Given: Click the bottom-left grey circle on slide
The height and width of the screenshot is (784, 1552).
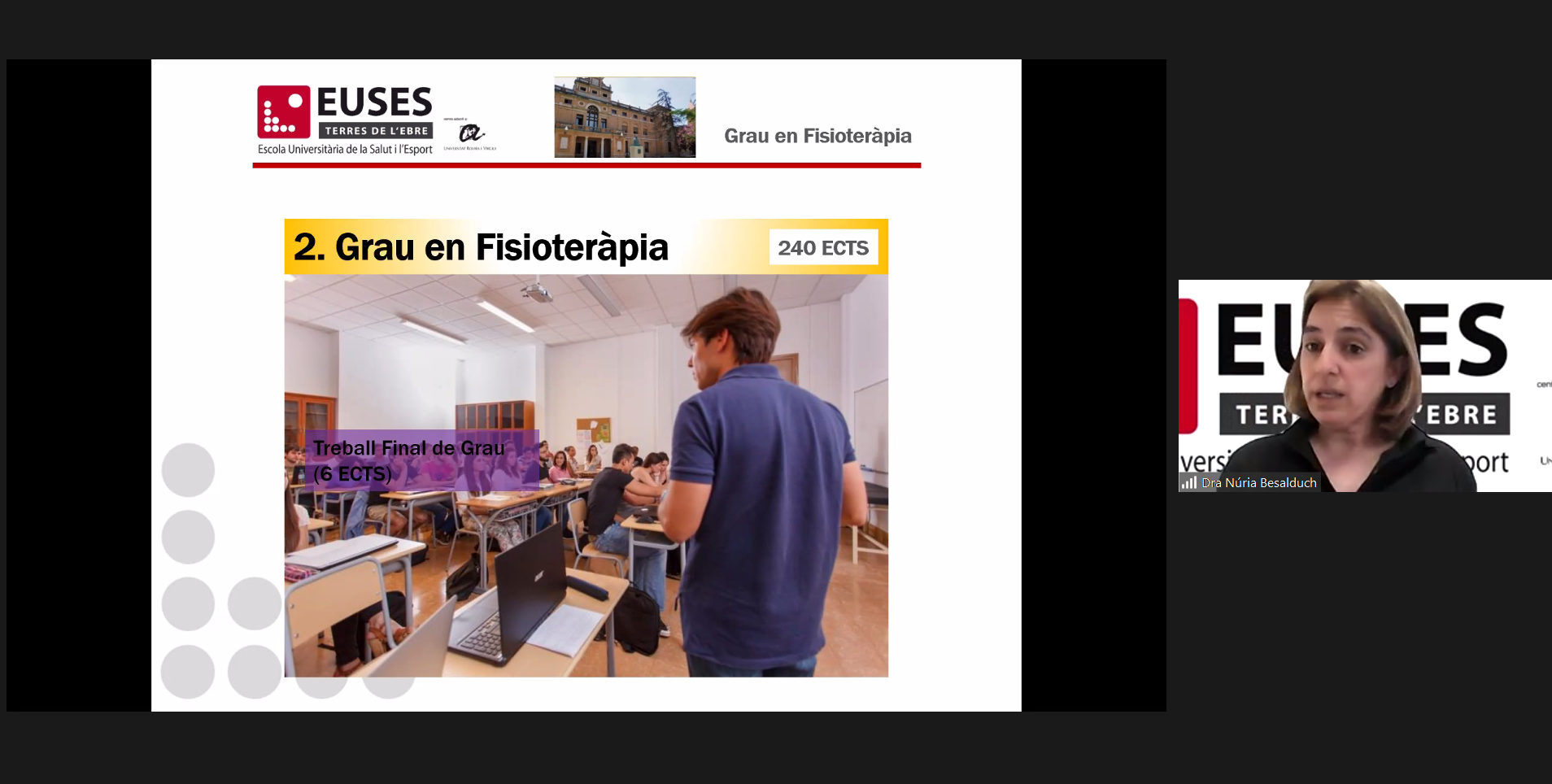Looking at the screenshot, I should click(x=188, y=672).
